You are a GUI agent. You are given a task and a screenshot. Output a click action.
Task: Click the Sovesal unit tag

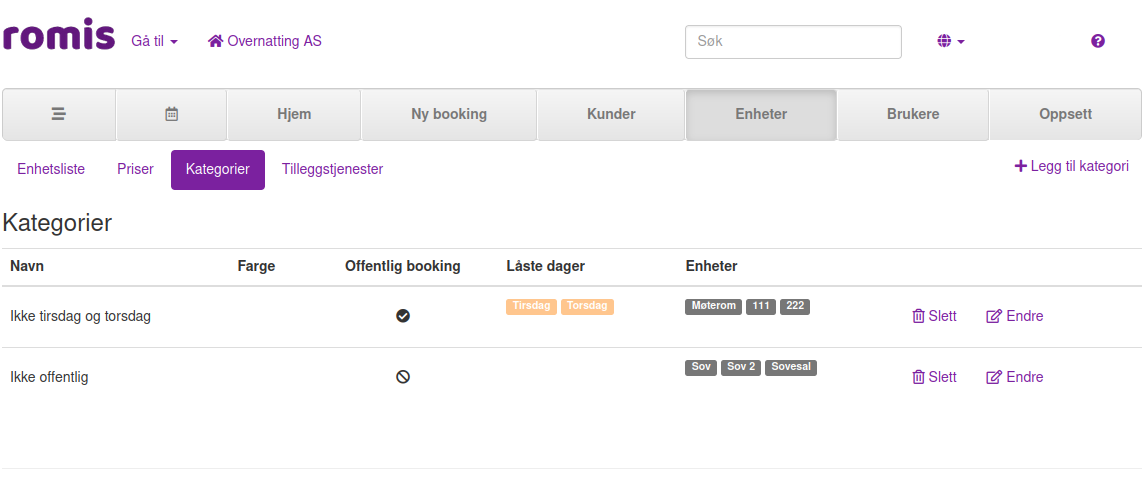coord(791,368)
